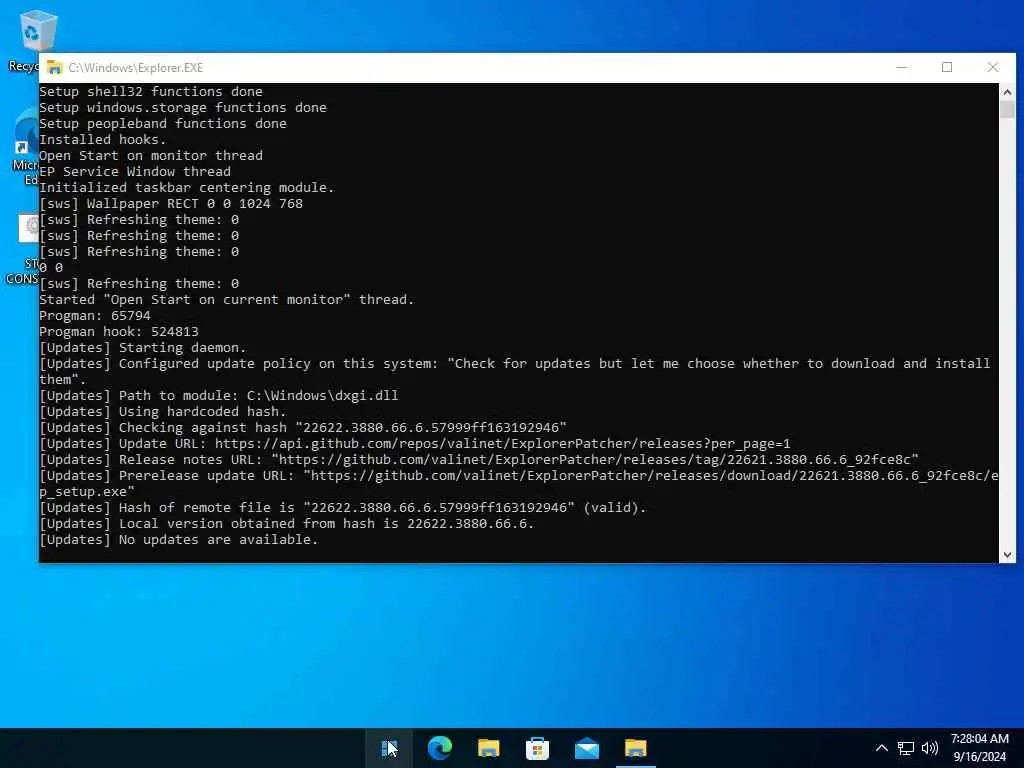Open clock and date showing 7:28:04 AM
Screen dimensions: 1024x768
(980, 748)
